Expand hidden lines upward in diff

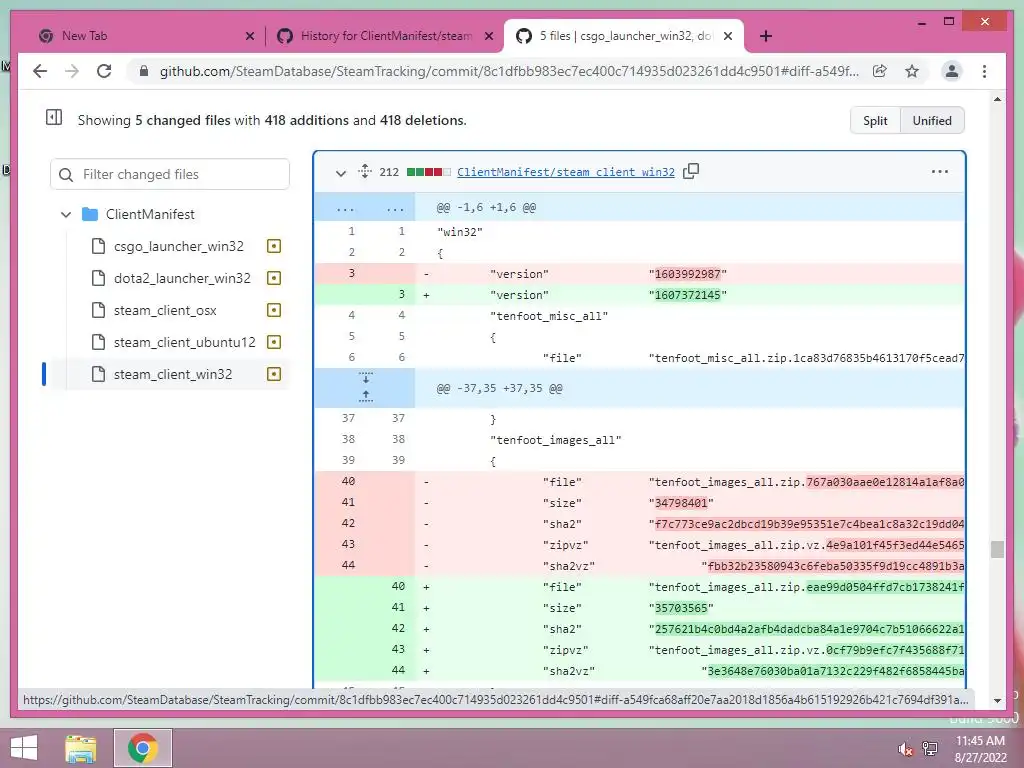[x=366, y=396]
